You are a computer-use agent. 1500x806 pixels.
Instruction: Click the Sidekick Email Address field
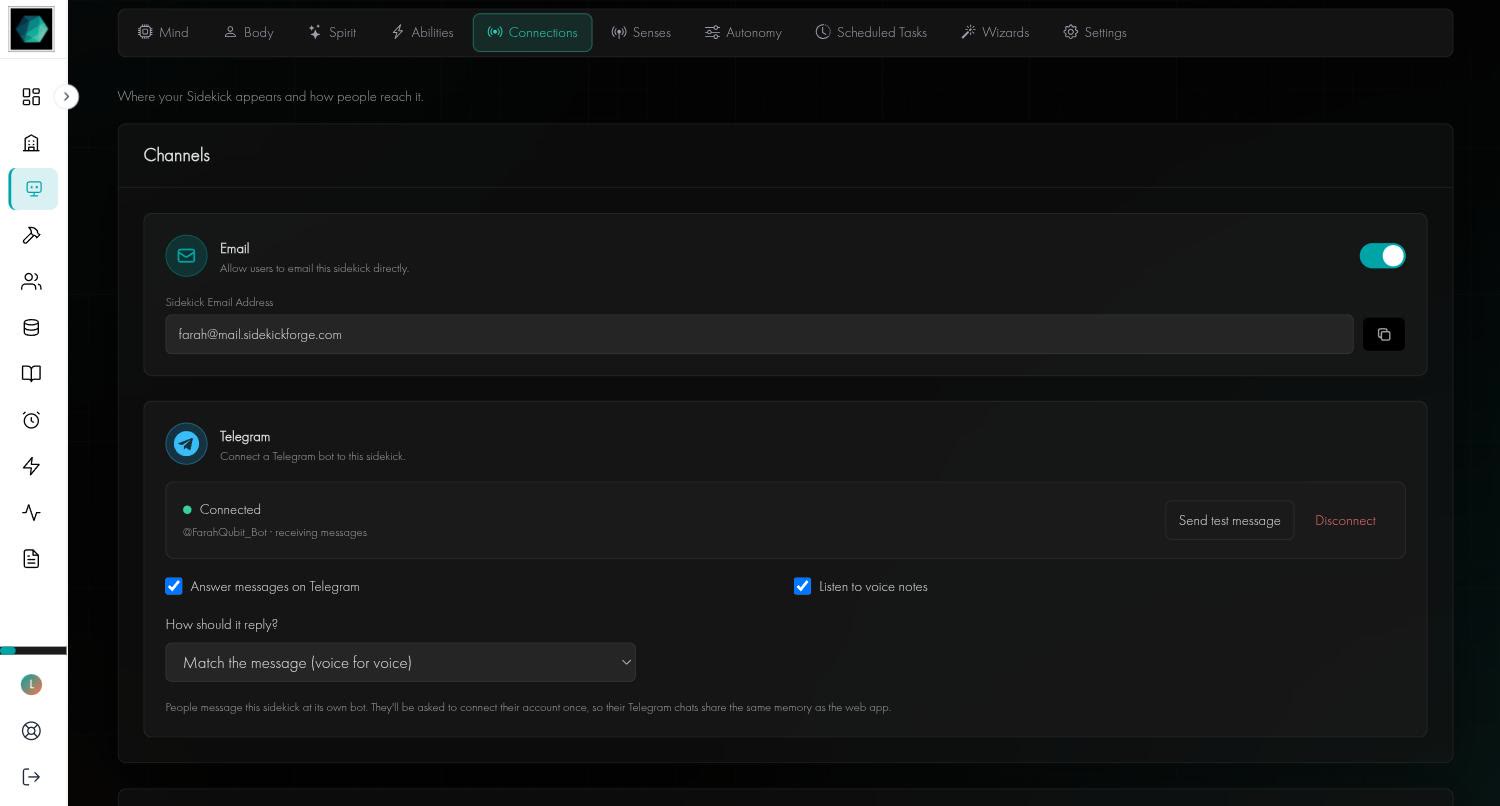[759, 334]
